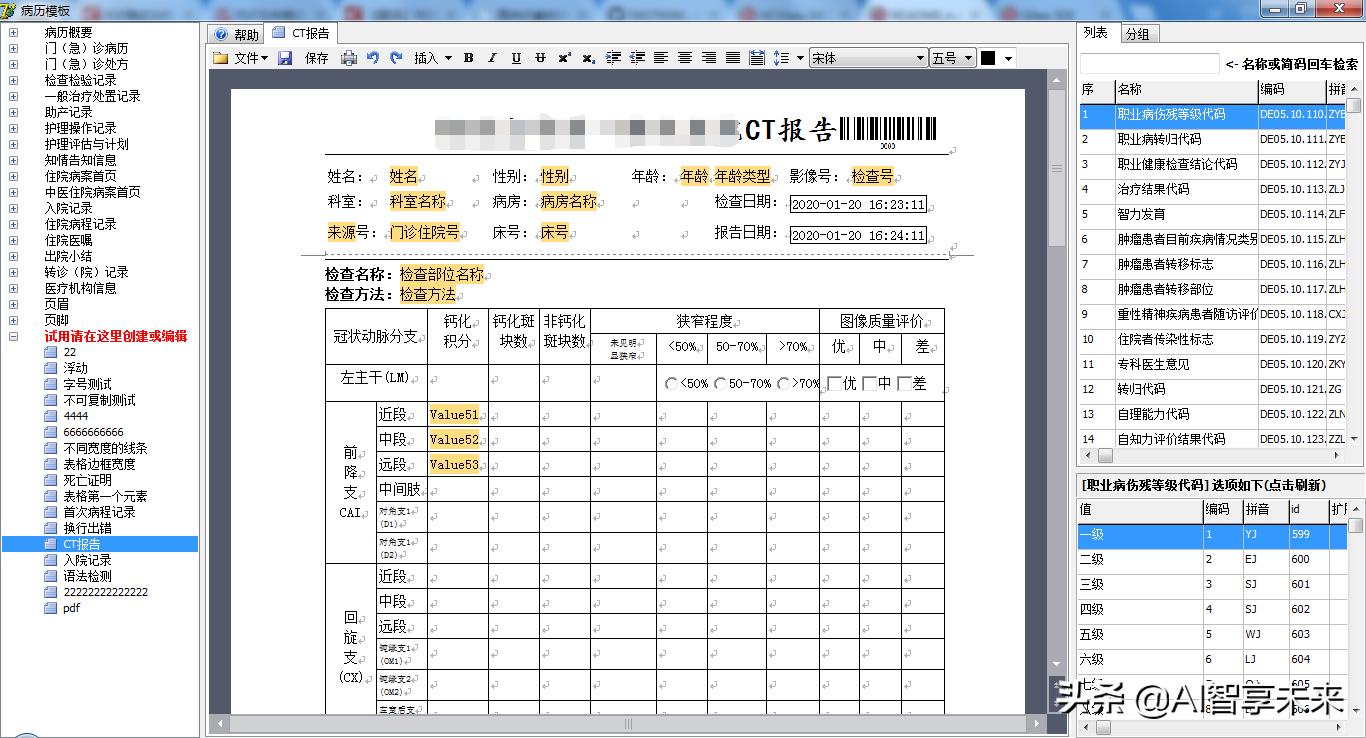The height and width of the screenshot is (738, 1366).
Task: Click the 报告日期 date field
Action: [x=858, y=235]
